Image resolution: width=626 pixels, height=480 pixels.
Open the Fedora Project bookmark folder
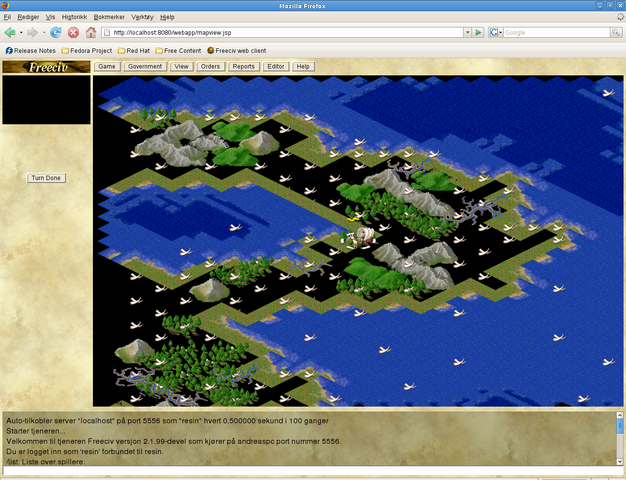[87, 51]
